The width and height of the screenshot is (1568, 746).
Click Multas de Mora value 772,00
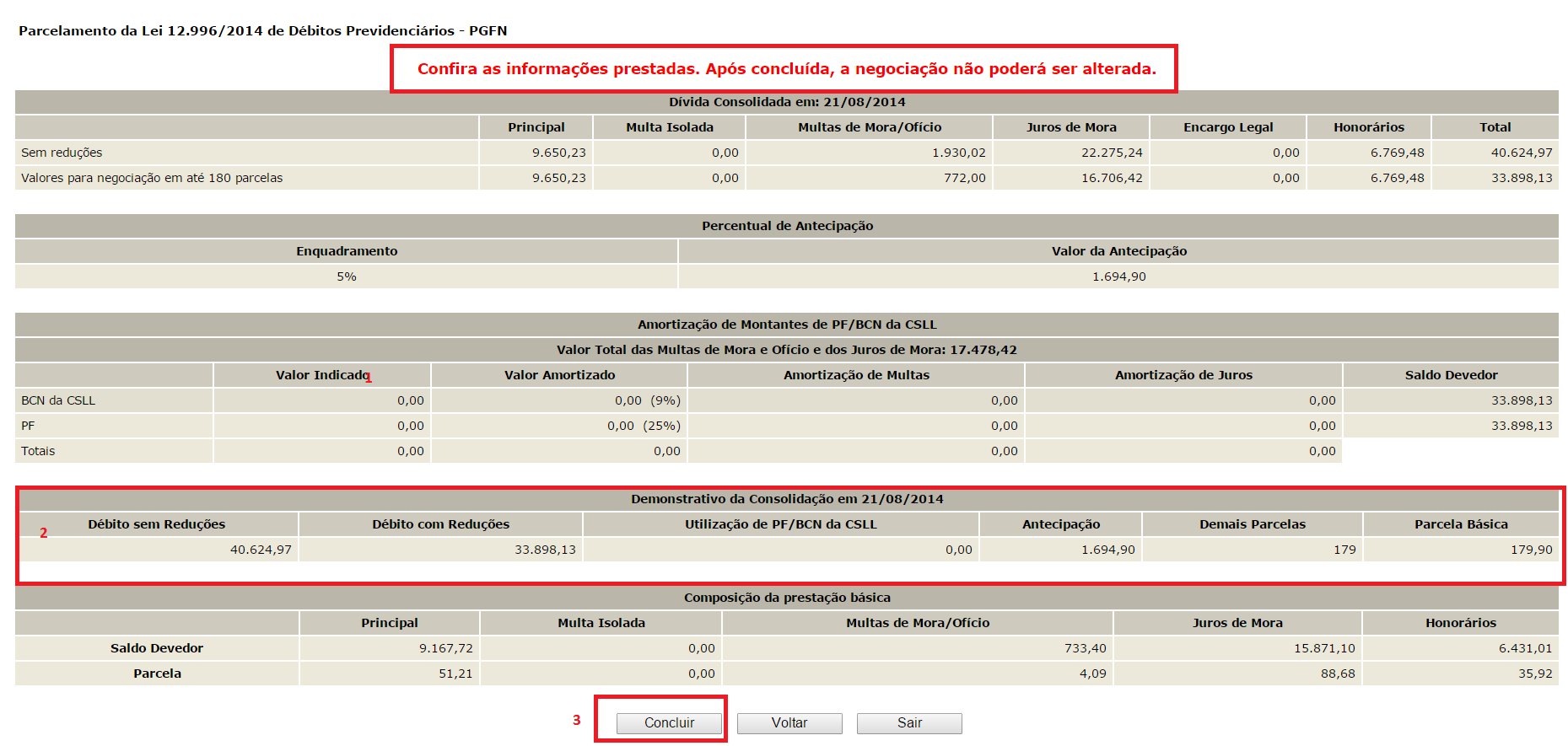965,178
